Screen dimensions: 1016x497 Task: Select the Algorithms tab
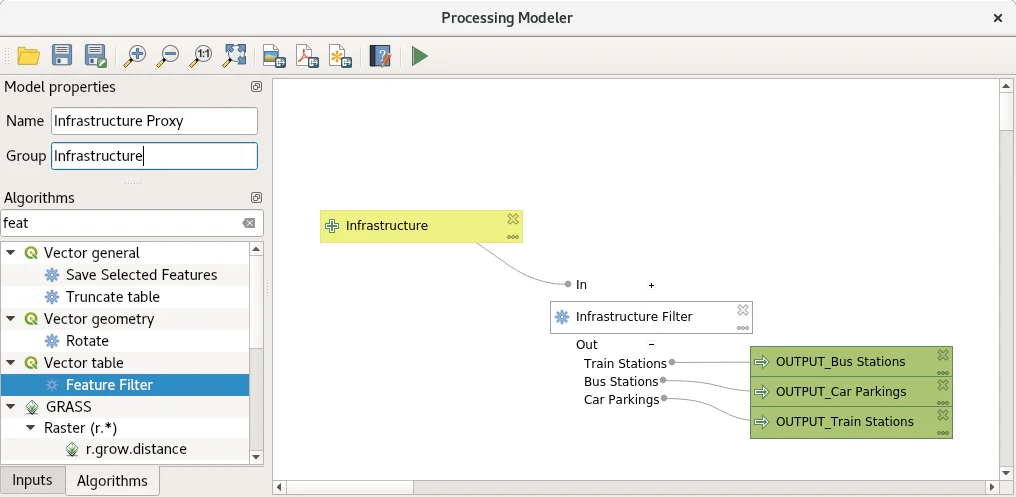click(x=112, y=480)
